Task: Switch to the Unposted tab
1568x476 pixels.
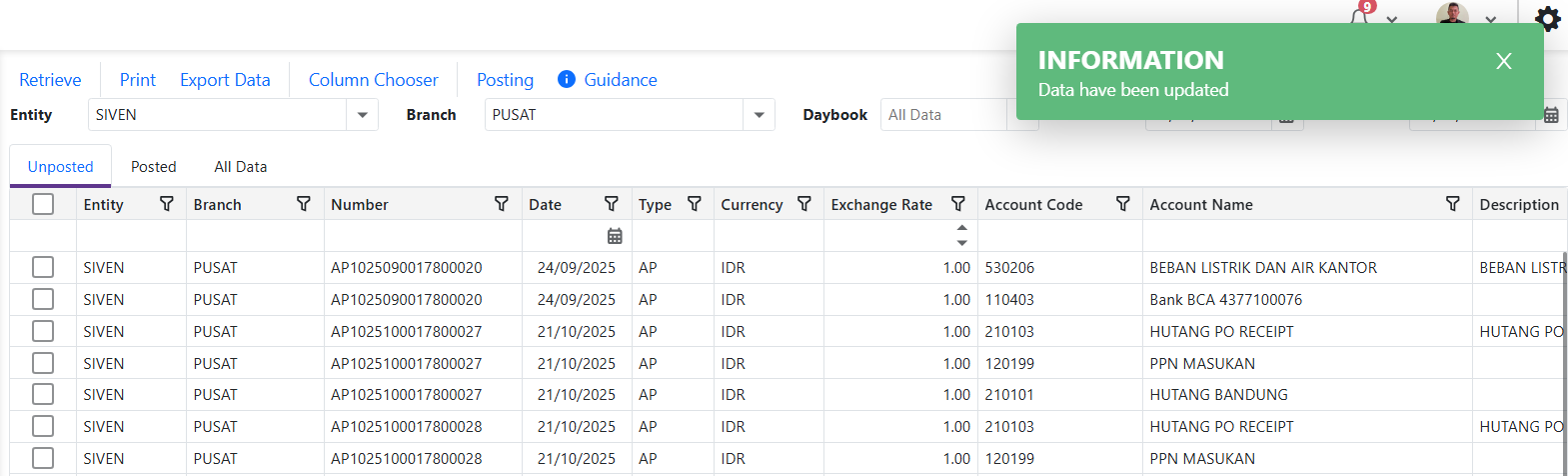Action: pyautogui.click(x=60, y=167)
